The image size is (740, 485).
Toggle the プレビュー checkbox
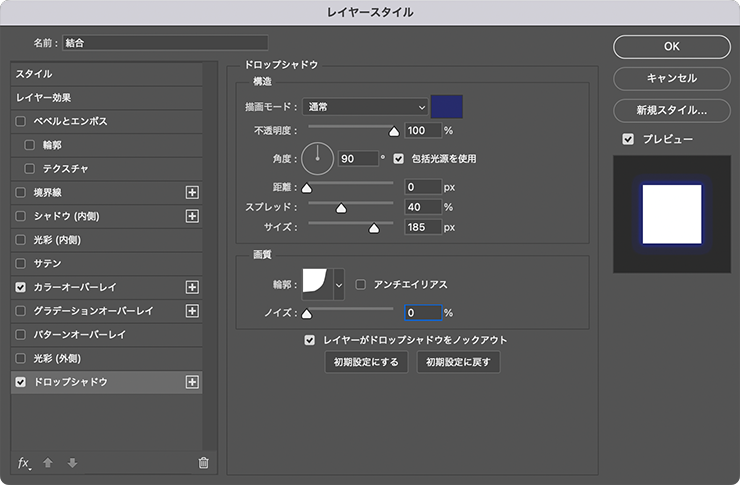628,139
